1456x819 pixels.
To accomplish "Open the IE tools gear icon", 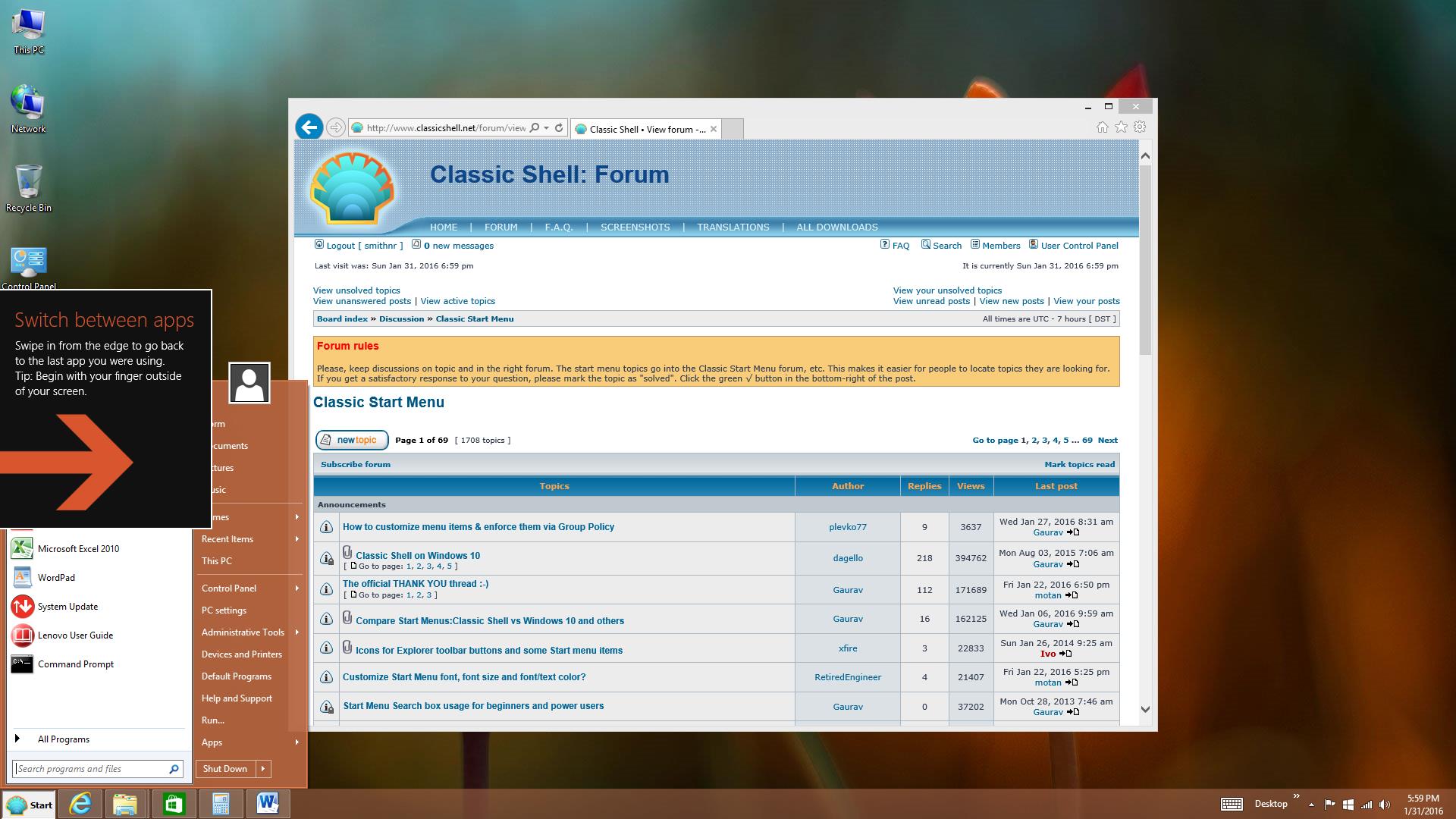I will click(x=1140, y=127).
